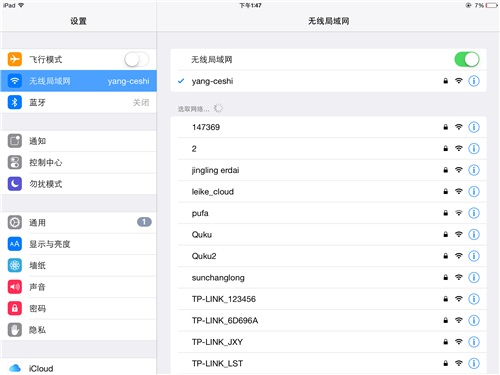Open info for yang-ceshi network
Screen dimensions: 500x375
click(x=474, y=81)
